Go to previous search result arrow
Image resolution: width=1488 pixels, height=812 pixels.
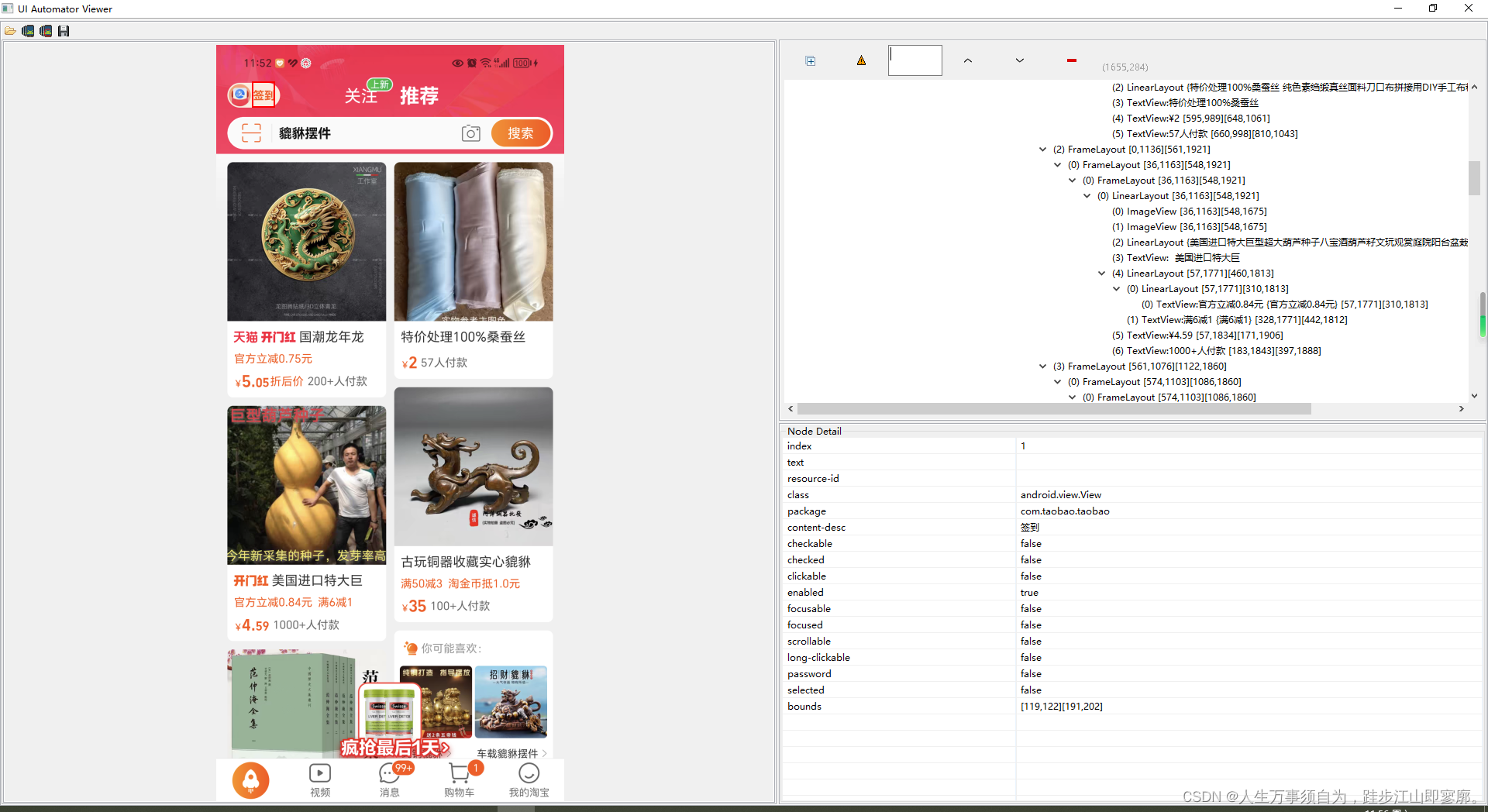(x=968, y=60)
